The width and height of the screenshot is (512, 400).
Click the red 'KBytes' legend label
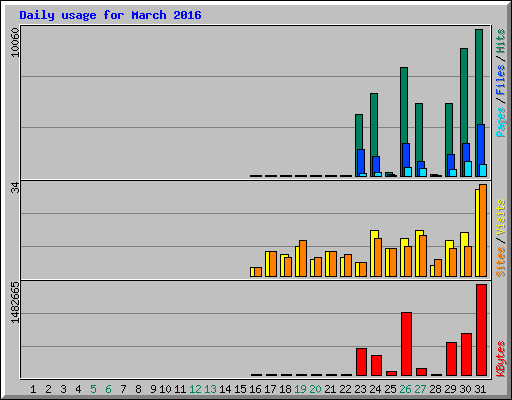point(501,359)
